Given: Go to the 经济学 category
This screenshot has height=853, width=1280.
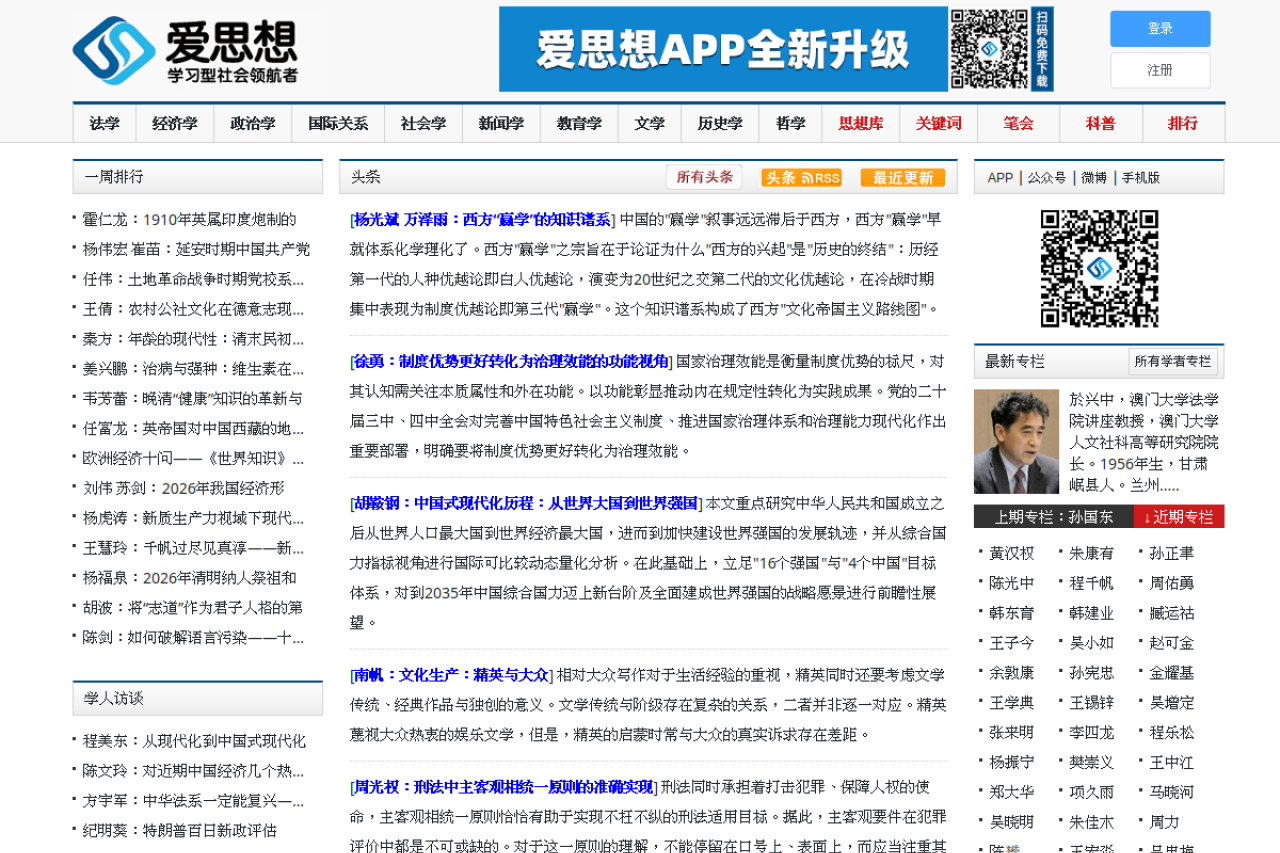Looking at the screenshot, I should [175, 124].
